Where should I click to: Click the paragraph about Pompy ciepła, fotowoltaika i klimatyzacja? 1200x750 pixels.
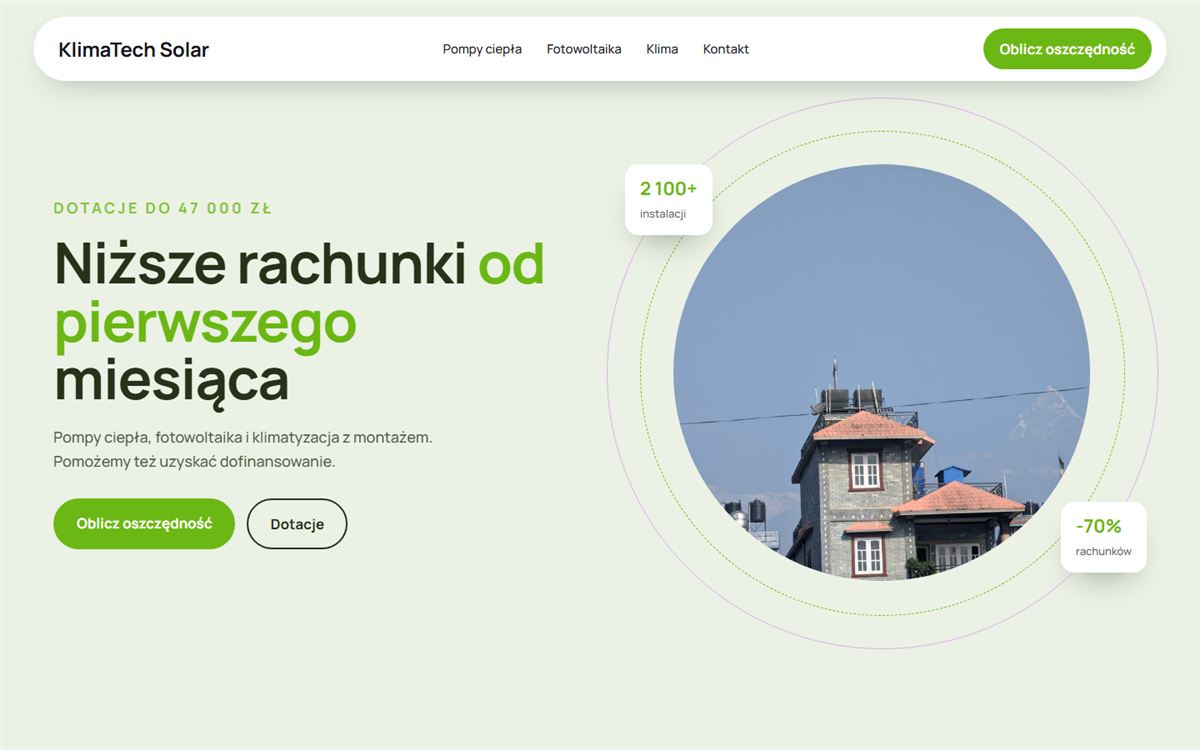click(243, 450)
